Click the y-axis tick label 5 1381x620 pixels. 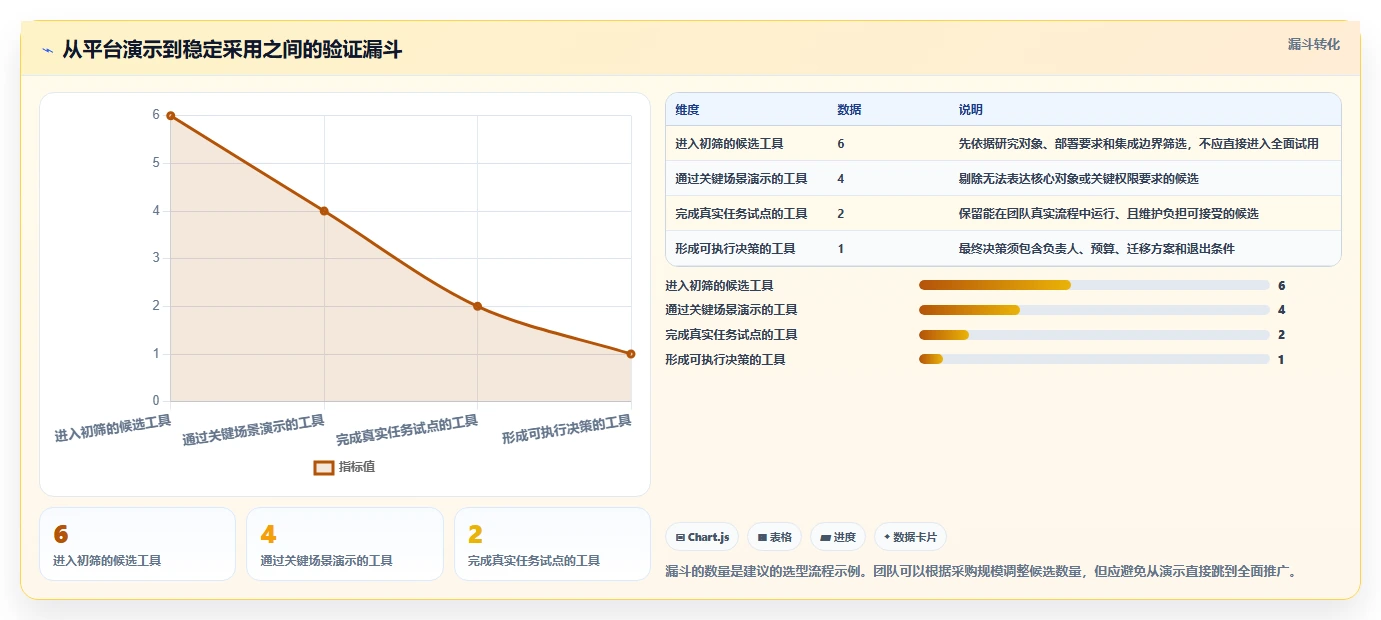tap(156, 163)
